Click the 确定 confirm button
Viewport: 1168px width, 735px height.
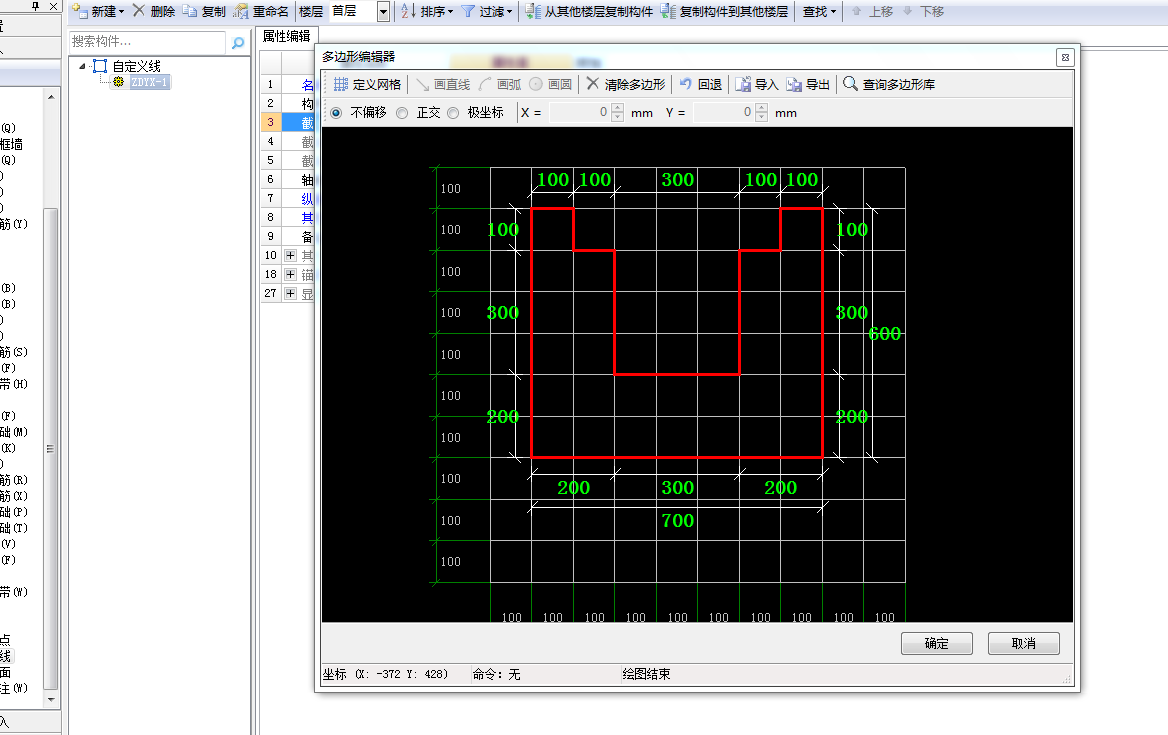[936, 643]
